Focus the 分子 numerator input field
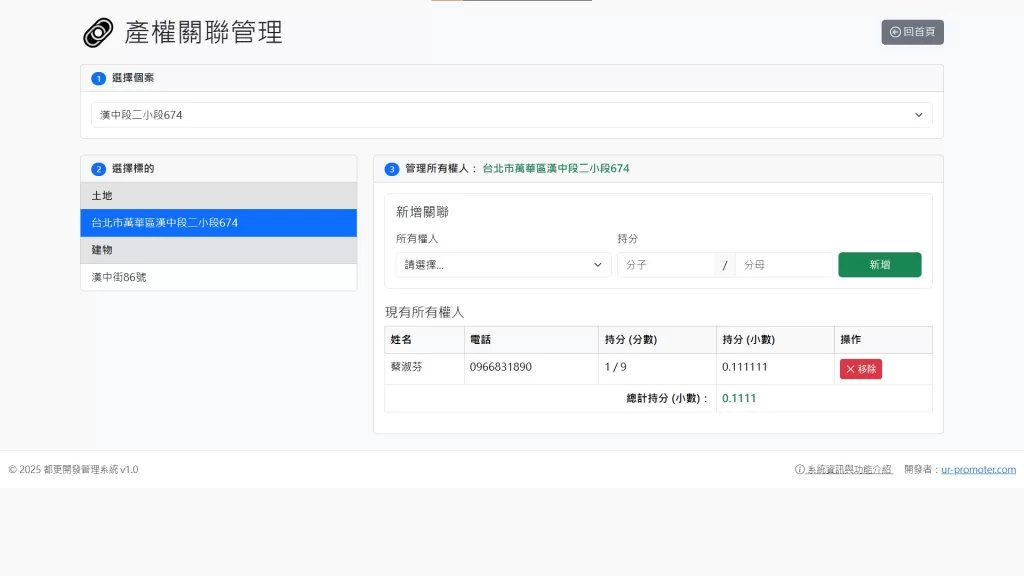 pyautogui.click(x=666, y=265)
